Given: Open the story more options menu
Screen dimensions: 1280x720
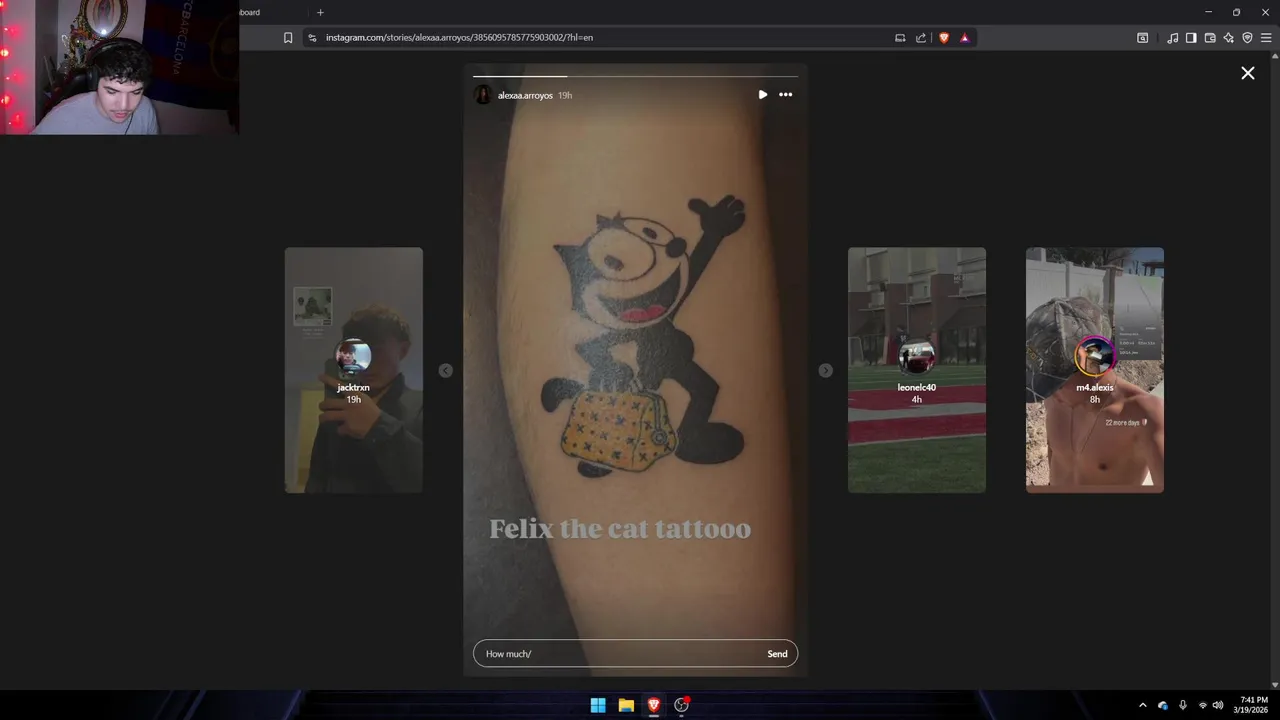Looking at the screenshot, I should point(786,95).
